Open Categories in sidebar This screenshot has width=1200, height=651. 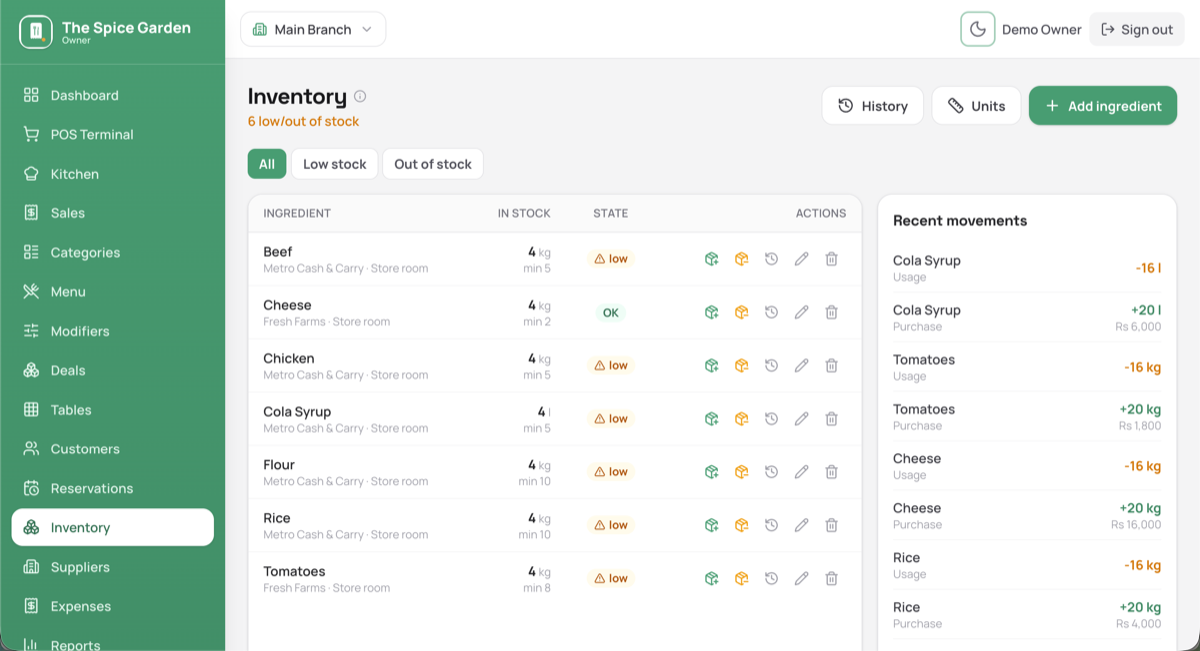112,252
